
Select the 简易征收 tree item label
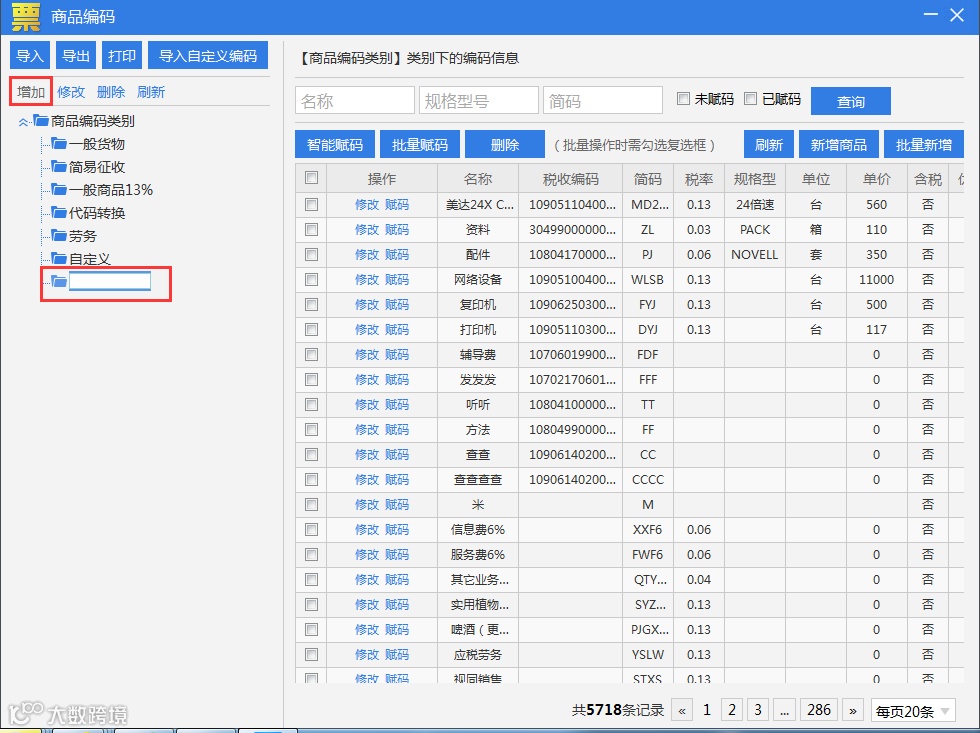(x=97, y=167)
